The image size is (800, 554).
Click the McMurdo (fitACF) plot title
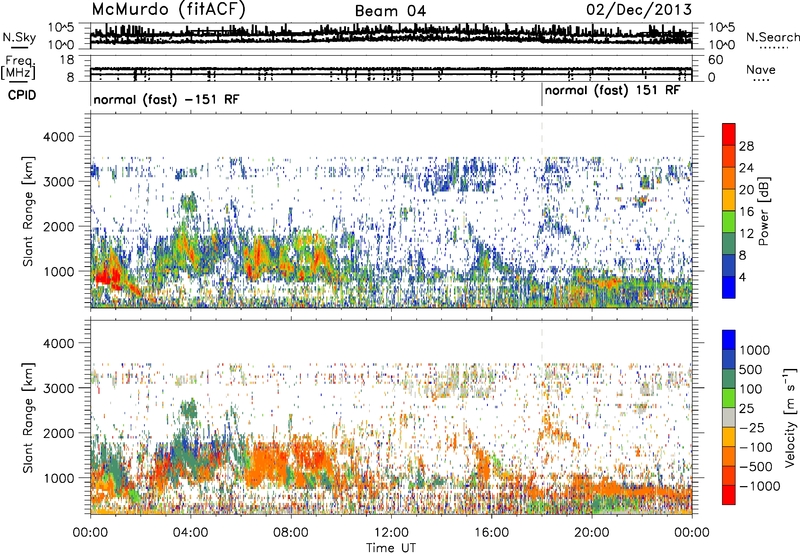coord(168,10)
